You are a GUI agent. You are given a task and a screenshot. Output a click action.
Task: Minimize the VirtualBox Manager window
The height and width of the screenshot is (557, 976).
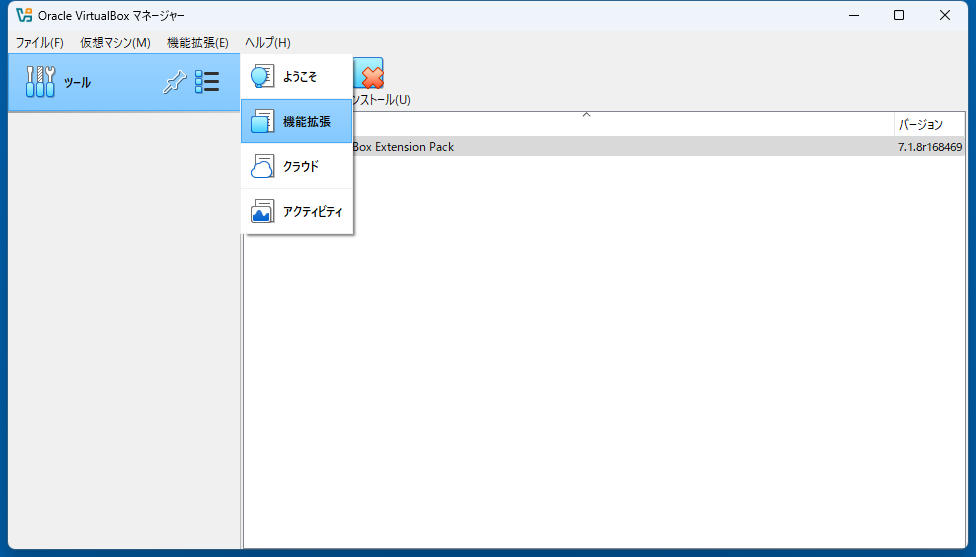[x=854, y=15]
